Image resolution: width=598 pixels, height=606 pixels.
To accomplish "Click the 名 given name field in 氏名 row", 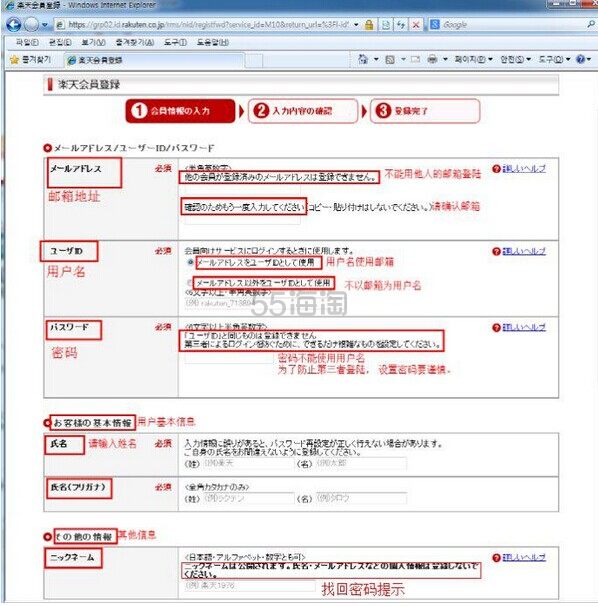I will point(361,463).
